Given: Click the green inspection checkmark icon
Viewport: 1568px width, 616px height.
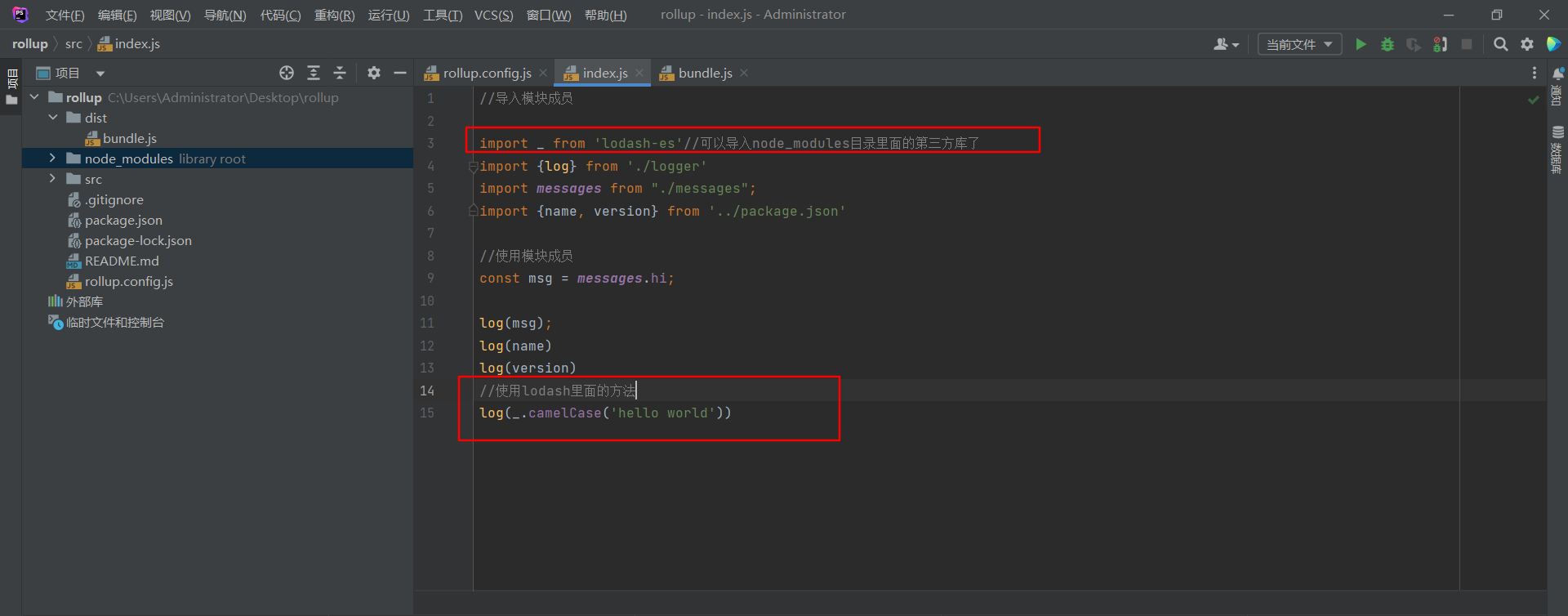Looking at the screenshot, I should click(x=1533, y=100).
